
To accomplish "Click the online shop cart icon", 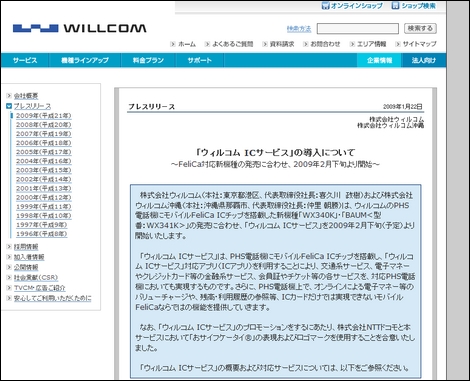I will (x=325, y=6).
